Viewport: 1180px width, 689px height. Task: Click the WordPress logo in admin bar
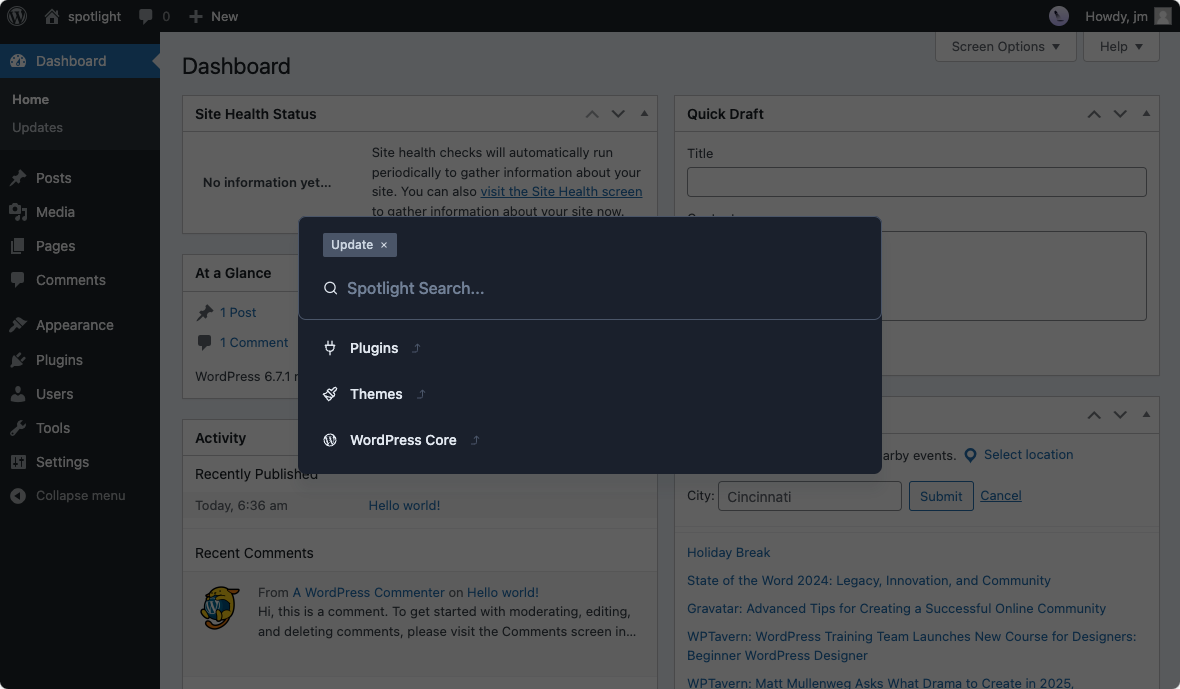17,16
